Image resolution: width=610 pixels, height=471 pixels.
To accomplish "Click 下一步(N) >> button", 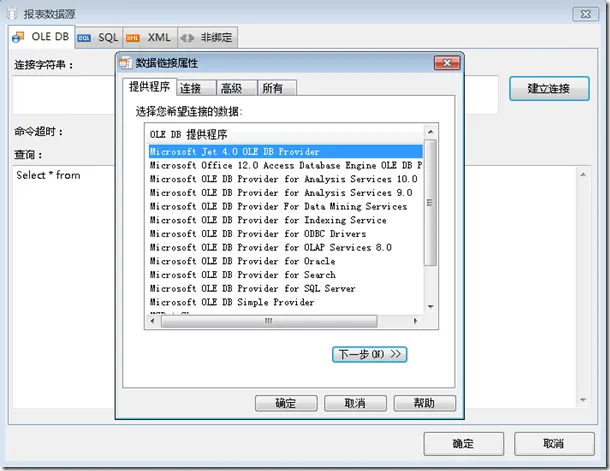I will click(369, 354).
